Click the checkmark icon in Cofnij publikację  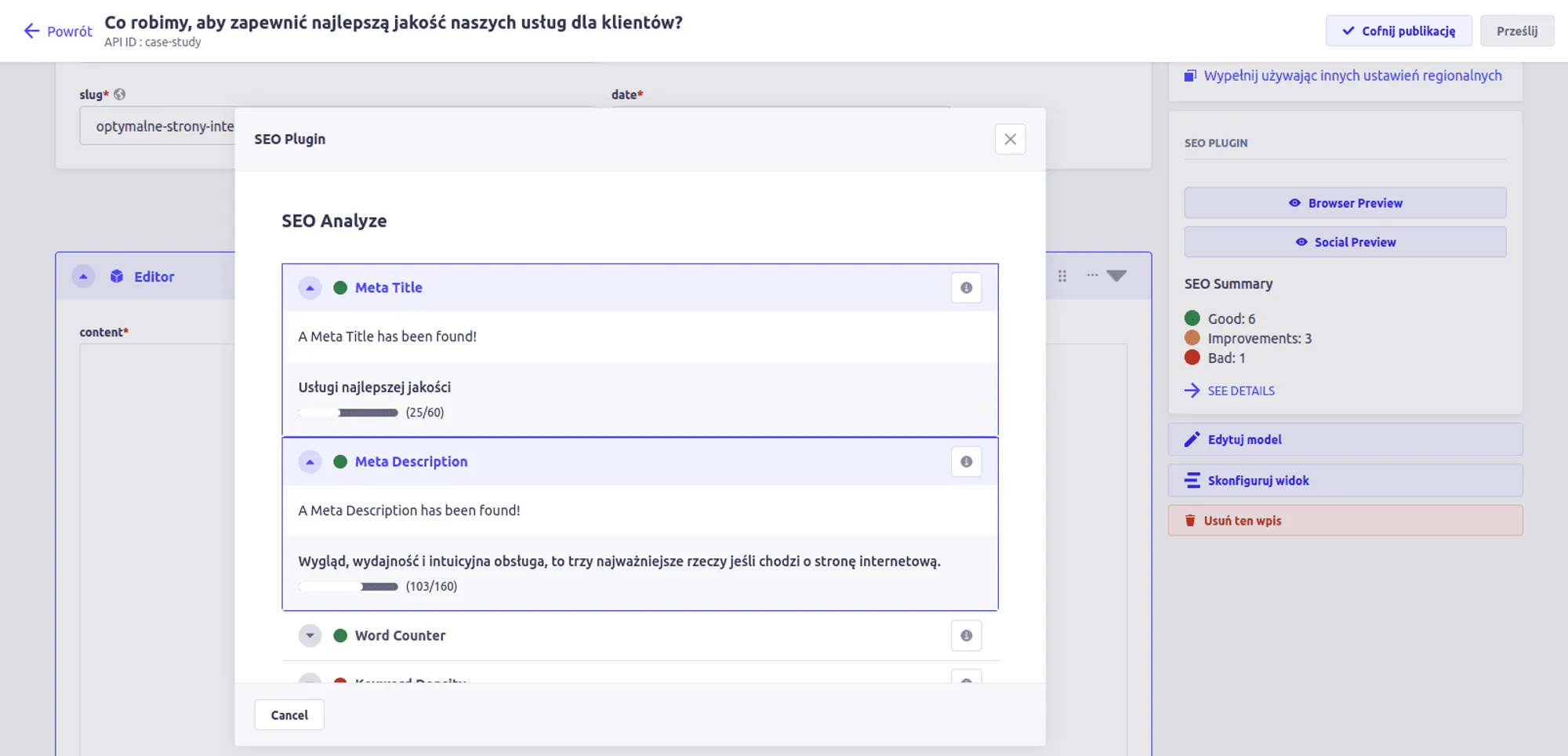point(1348,31)
